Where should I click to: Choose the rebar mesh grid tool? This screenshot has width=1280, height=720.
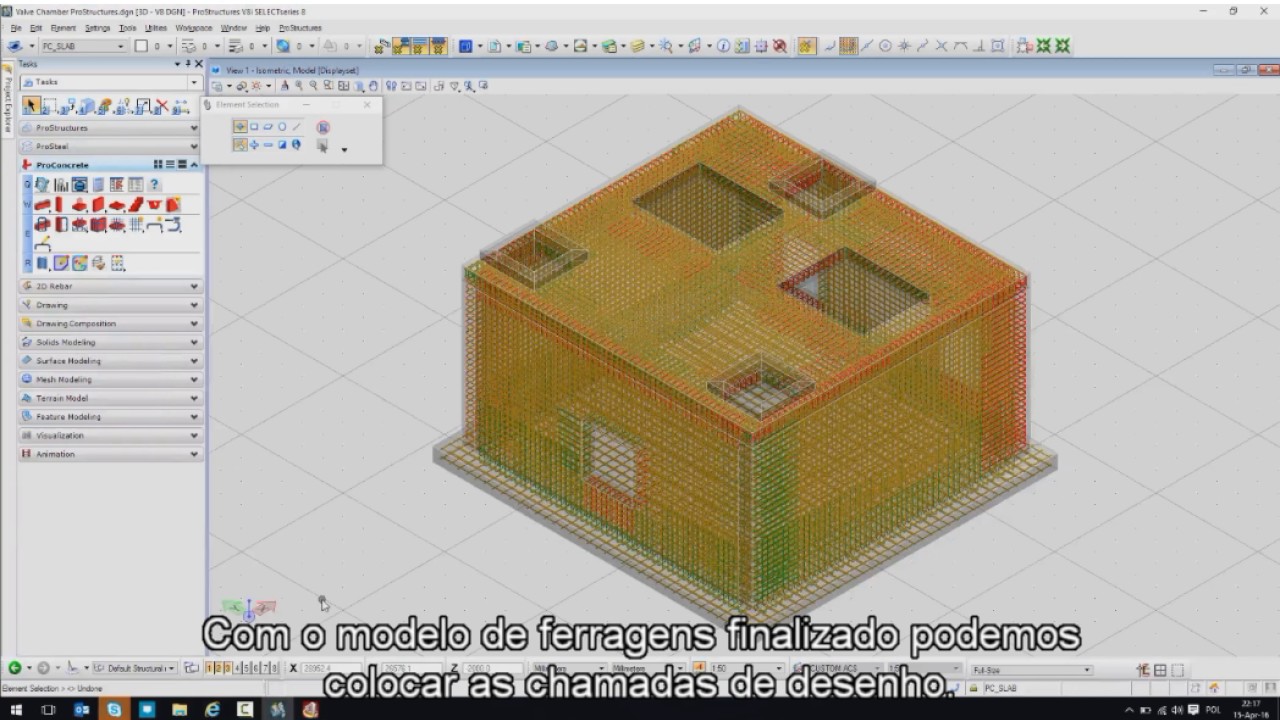(136, 224)
